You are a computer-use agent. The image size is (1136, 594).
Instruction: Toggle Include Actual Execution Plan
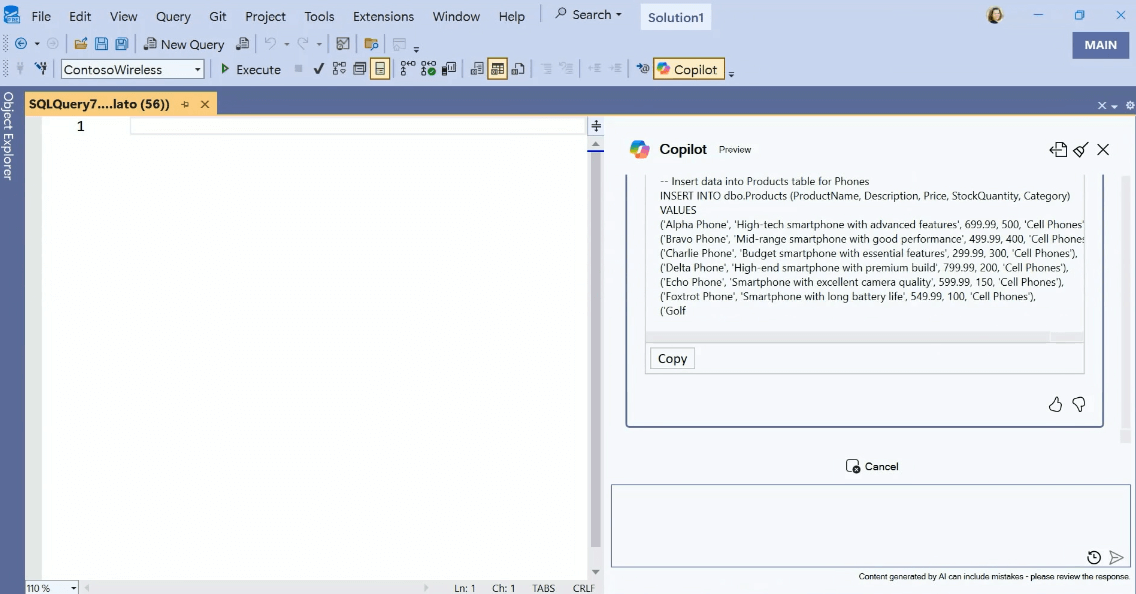click(x=408, y=69)
